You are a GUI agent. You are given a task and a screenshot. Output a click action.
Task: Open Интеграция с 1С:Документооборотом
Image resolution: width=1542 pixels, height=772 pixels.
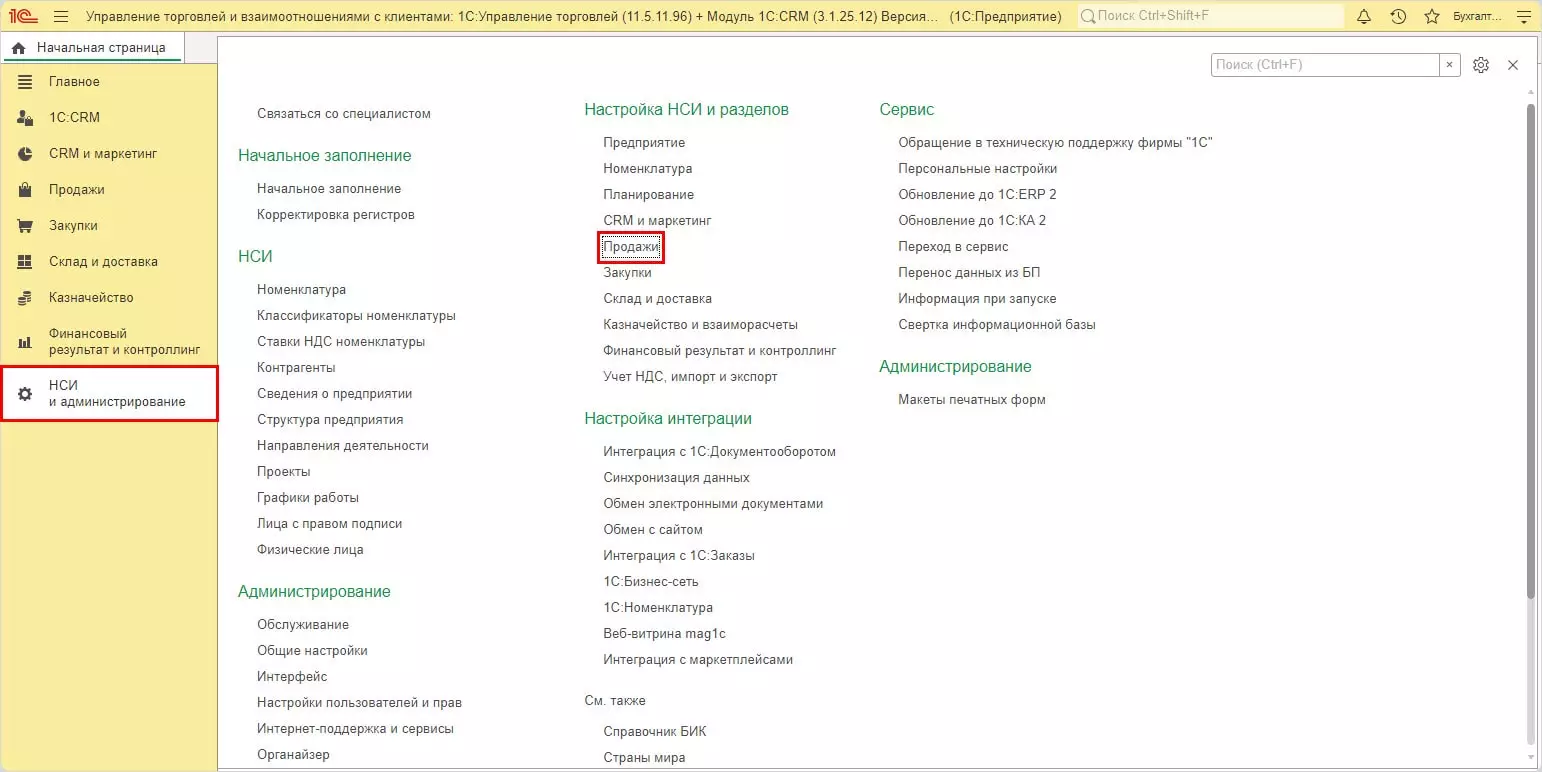click(719, 452)
